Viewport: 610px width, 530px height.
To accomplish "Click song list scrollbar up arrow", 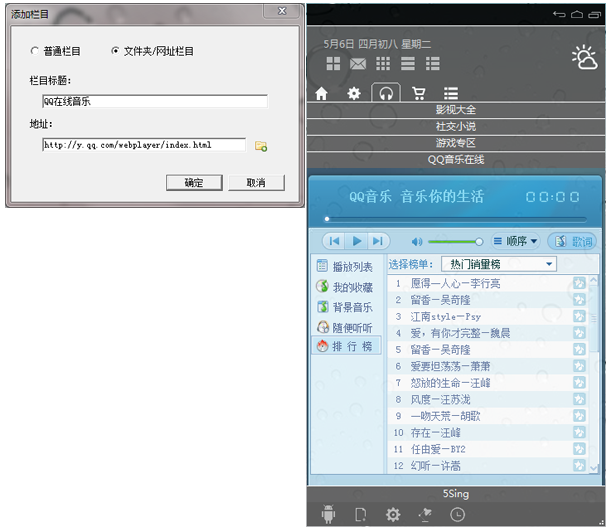I will coord(594,280).
